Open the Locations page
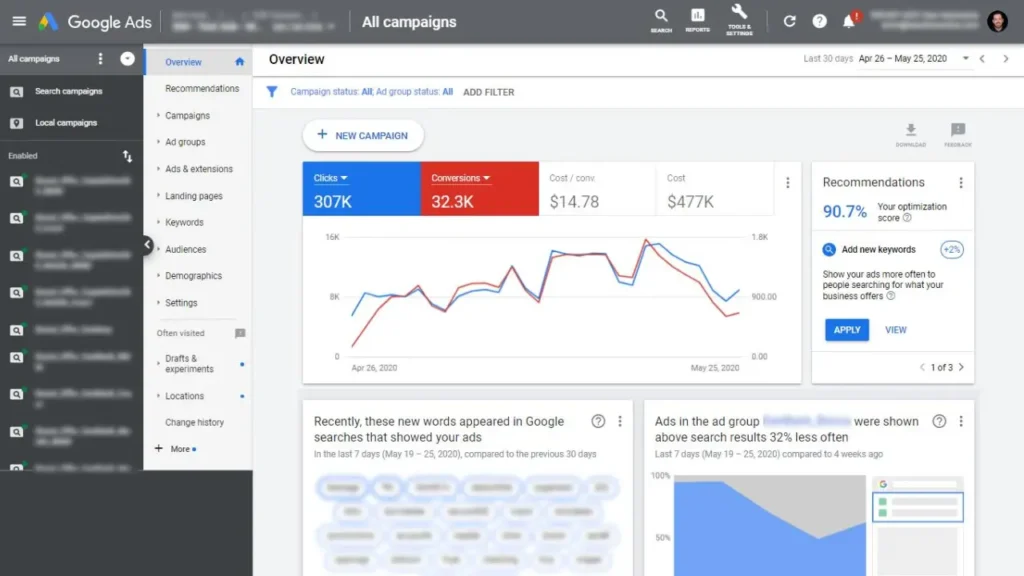The image size is (1024, 576). [184, 396]
